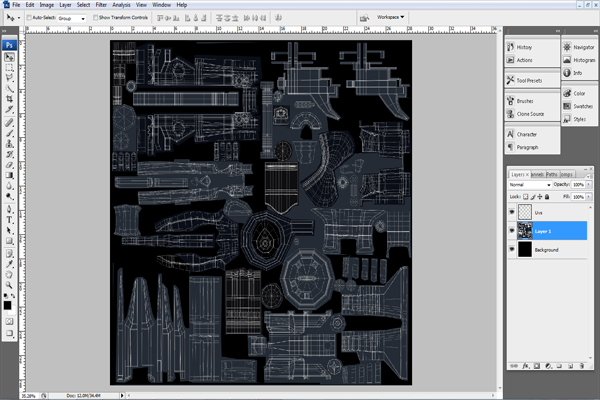
Task: Toggle lock all
Action: 547,197
